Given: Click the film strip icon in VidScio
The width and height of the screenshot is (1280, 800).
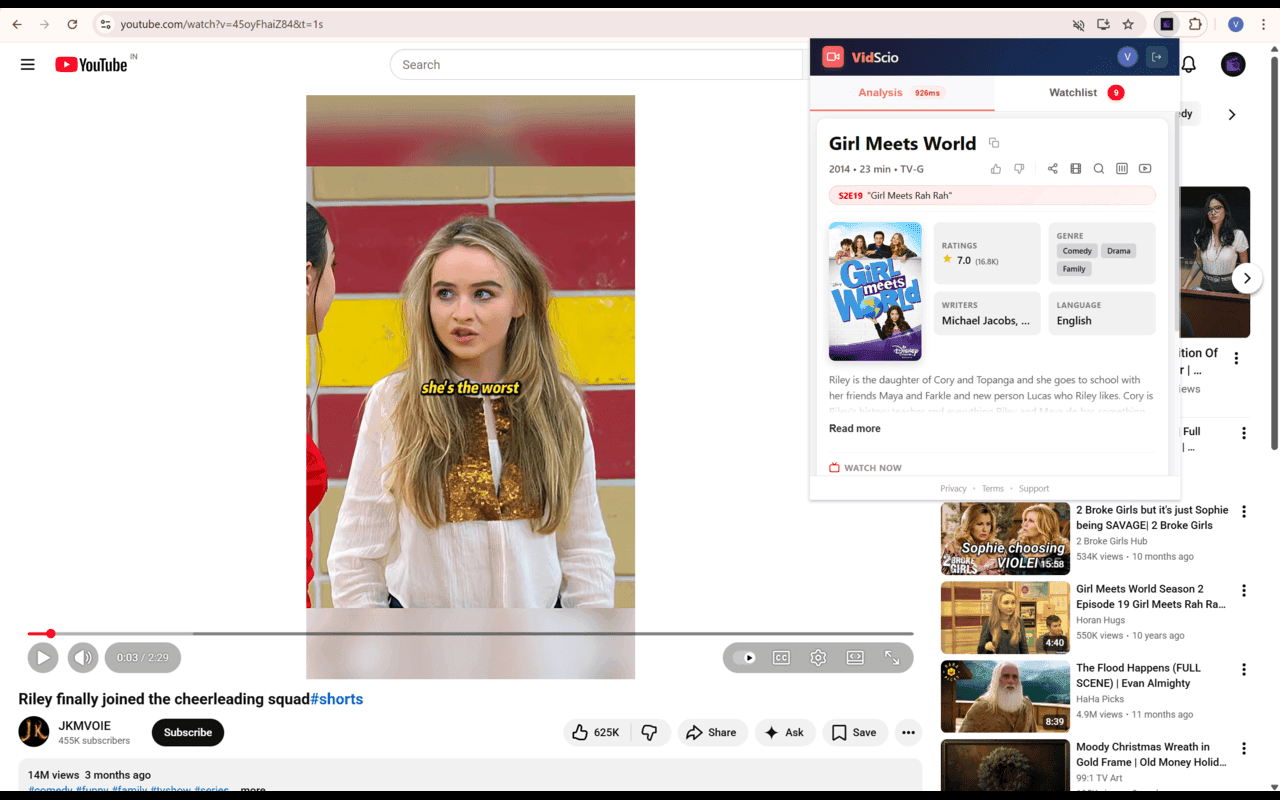Looking at the screenshot, I should [1075, 169].
